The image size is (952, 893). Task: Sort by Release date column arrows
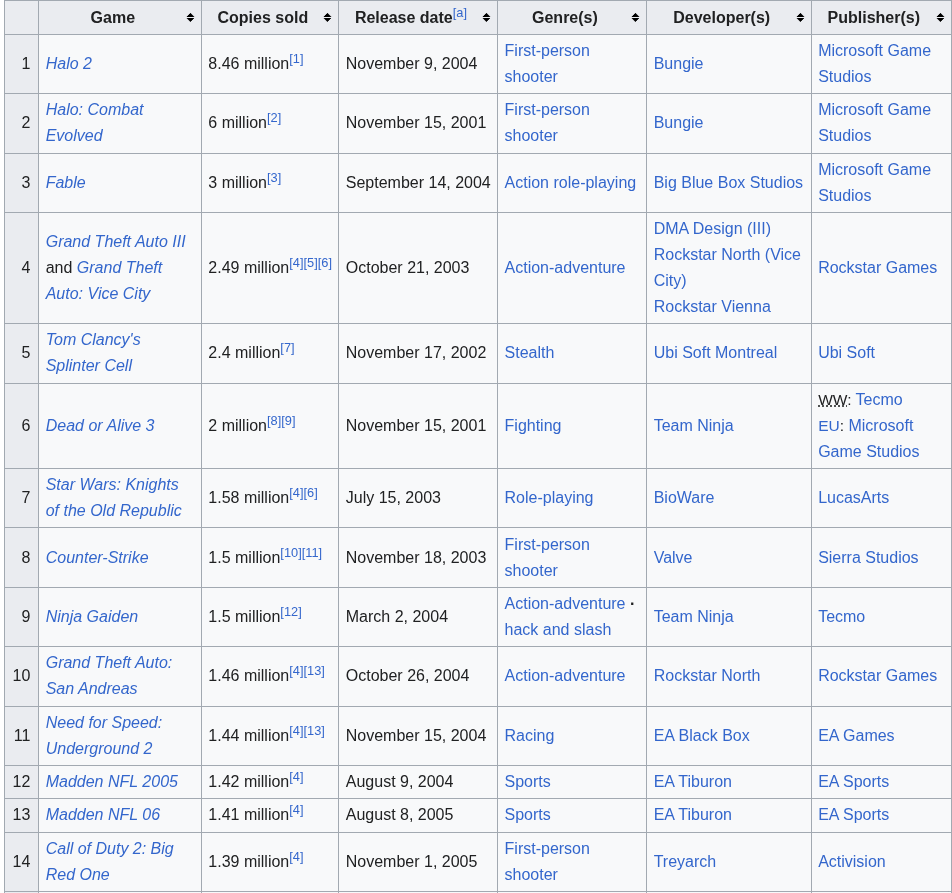pos(486,18)
